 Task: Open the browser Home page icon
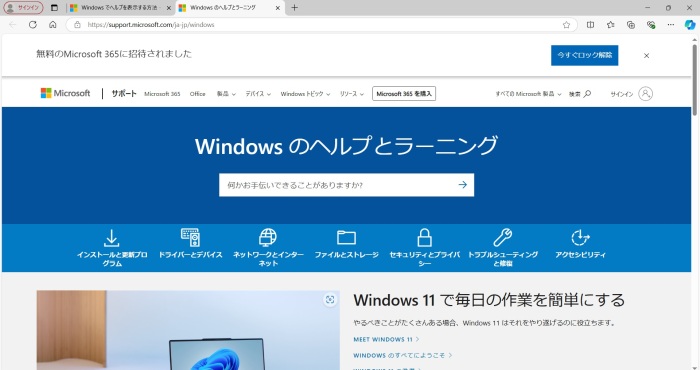53,25
